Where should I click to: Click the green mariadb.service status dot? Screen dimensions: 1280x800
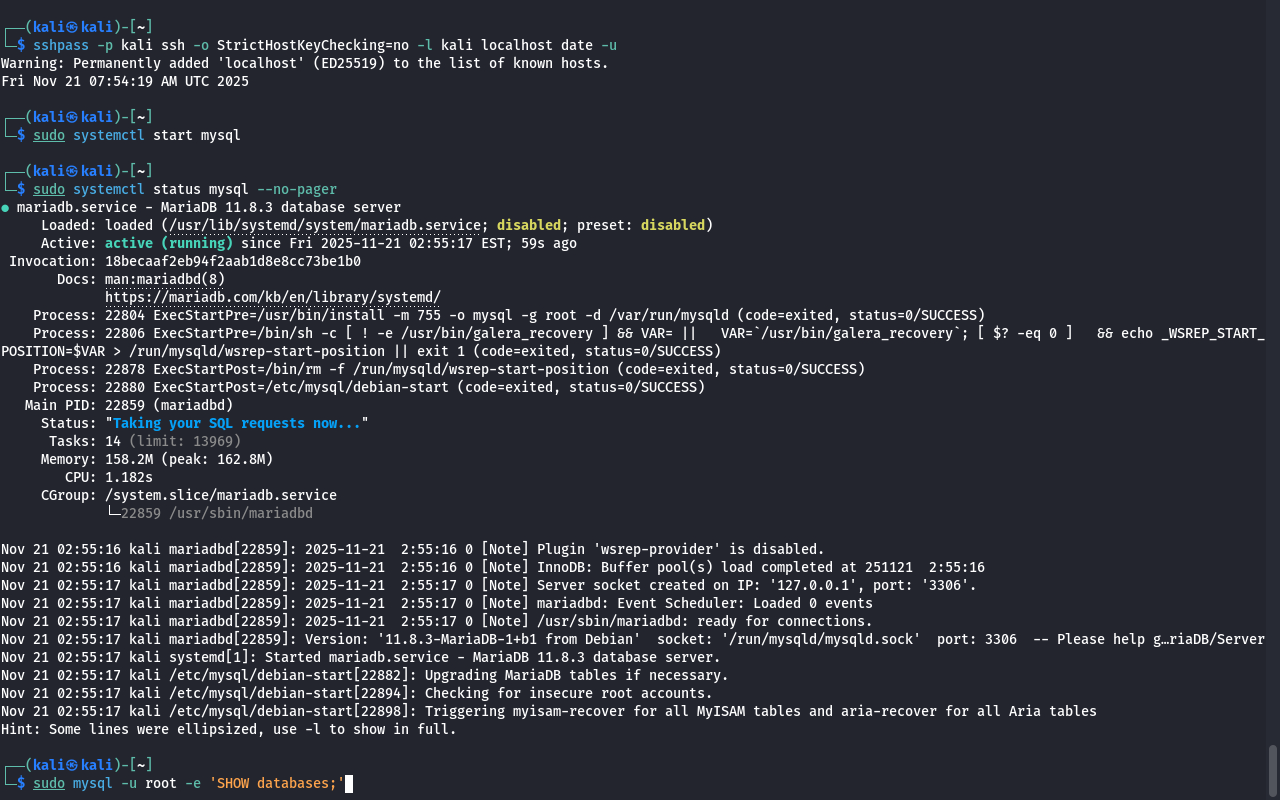(6, 208)
